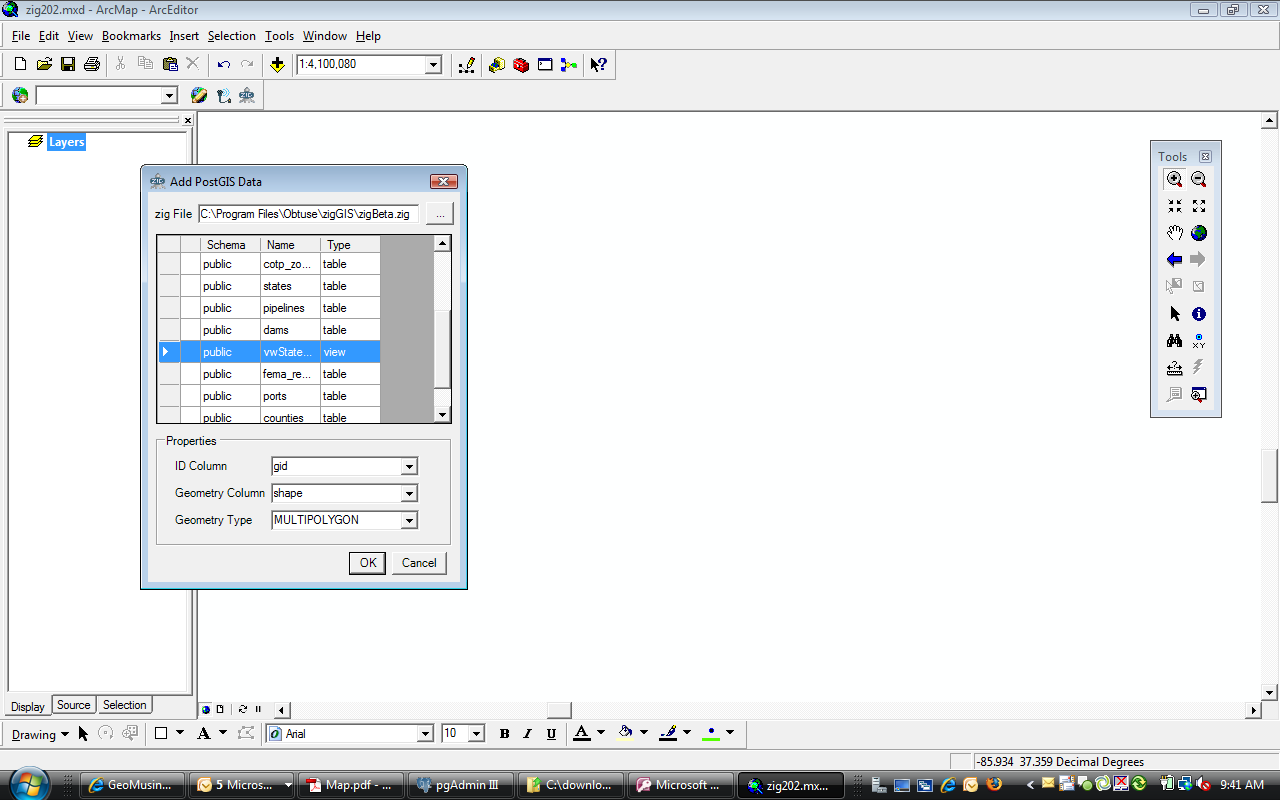Open the Find binoculars tool

click(1175, 341)
